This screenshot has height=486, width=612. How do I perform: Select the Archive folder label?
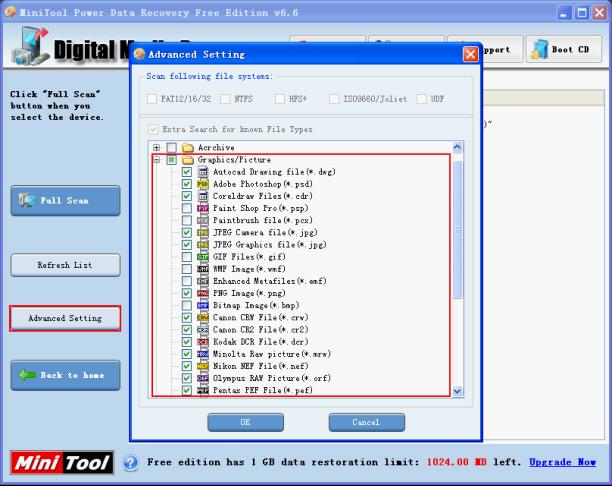pyautogui.click(x=216, y=148)
